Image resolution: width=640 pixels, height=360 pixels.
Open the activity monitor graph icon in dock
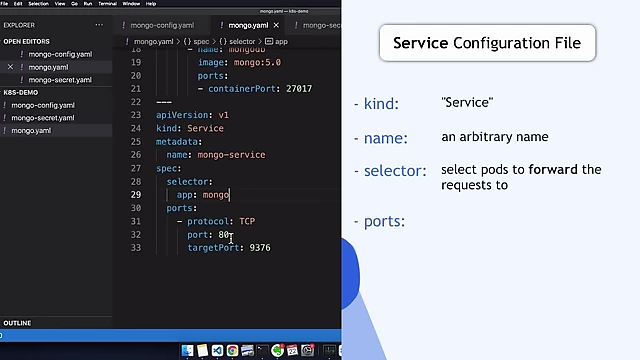click(329, 350)
